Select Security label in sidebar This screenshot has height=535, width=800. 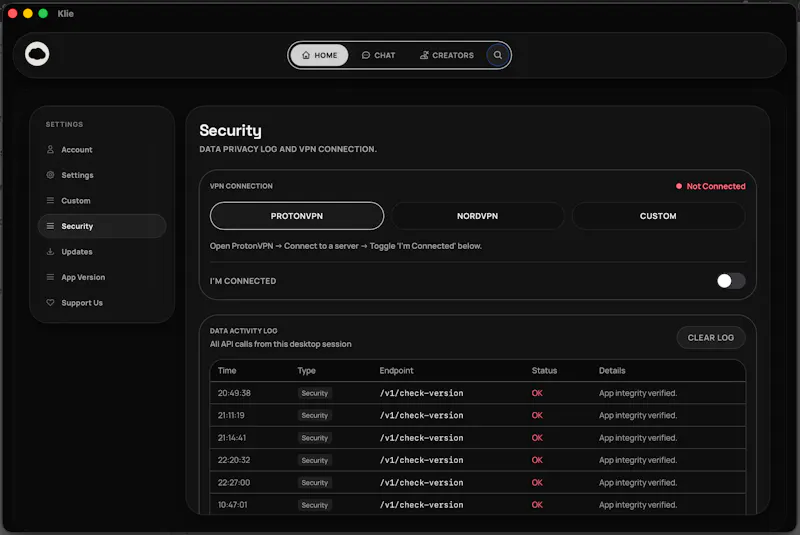[x=77, y=226]
